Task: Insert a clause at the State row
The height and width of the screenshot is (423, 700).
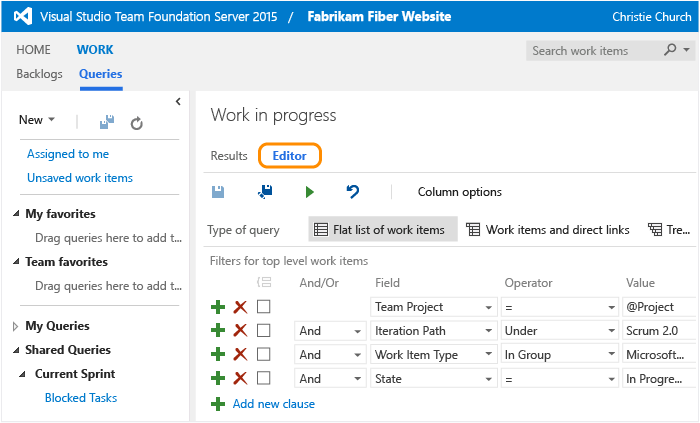Action: 218,378
